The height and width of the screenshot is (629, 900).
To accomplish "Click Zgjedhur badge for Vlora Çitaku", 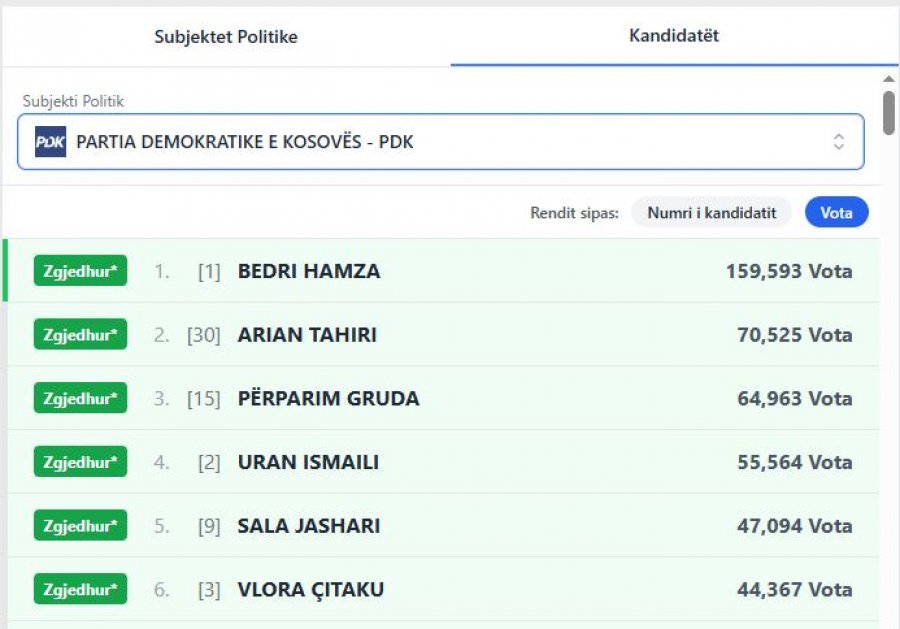I will [x=80, y=590].
